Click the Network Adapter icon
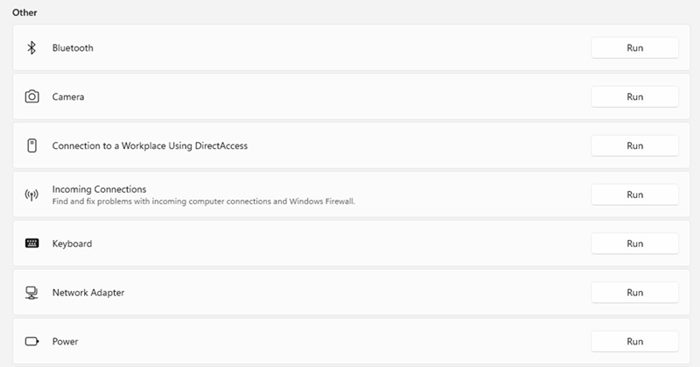700x367 pixels. 31,292
